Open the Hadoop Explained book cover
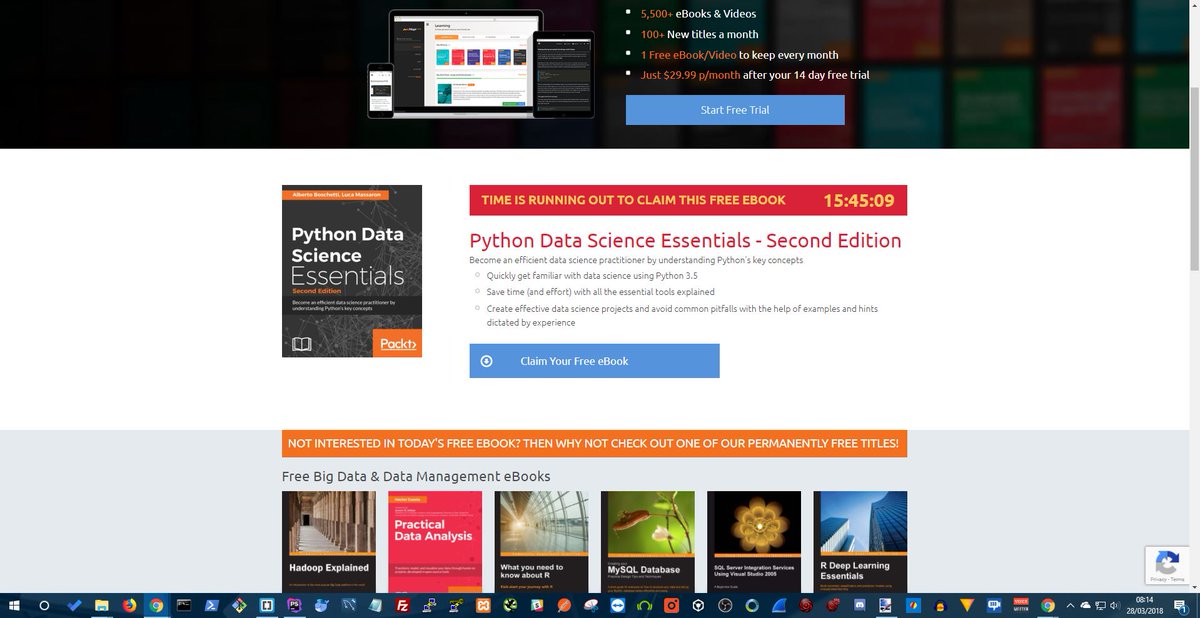 tap(329, 541)
